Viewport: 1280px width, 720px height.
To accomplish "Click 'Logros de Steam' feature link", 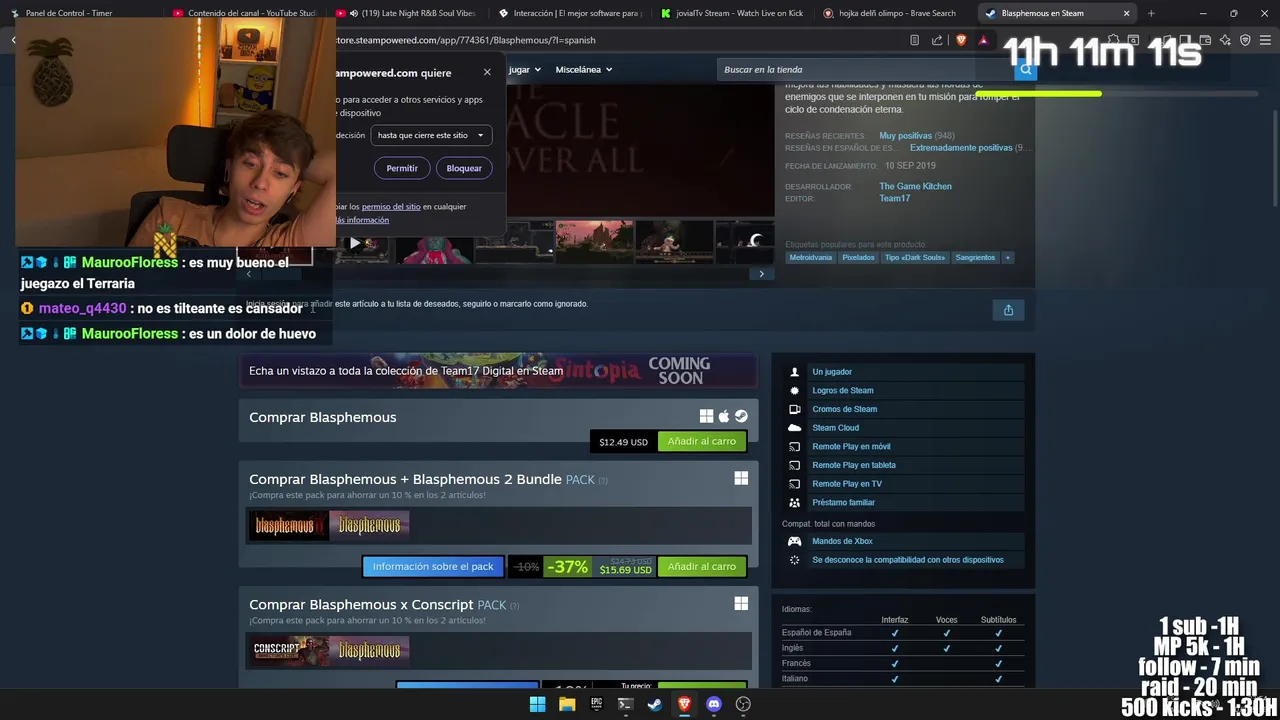I will click(843, 391).
